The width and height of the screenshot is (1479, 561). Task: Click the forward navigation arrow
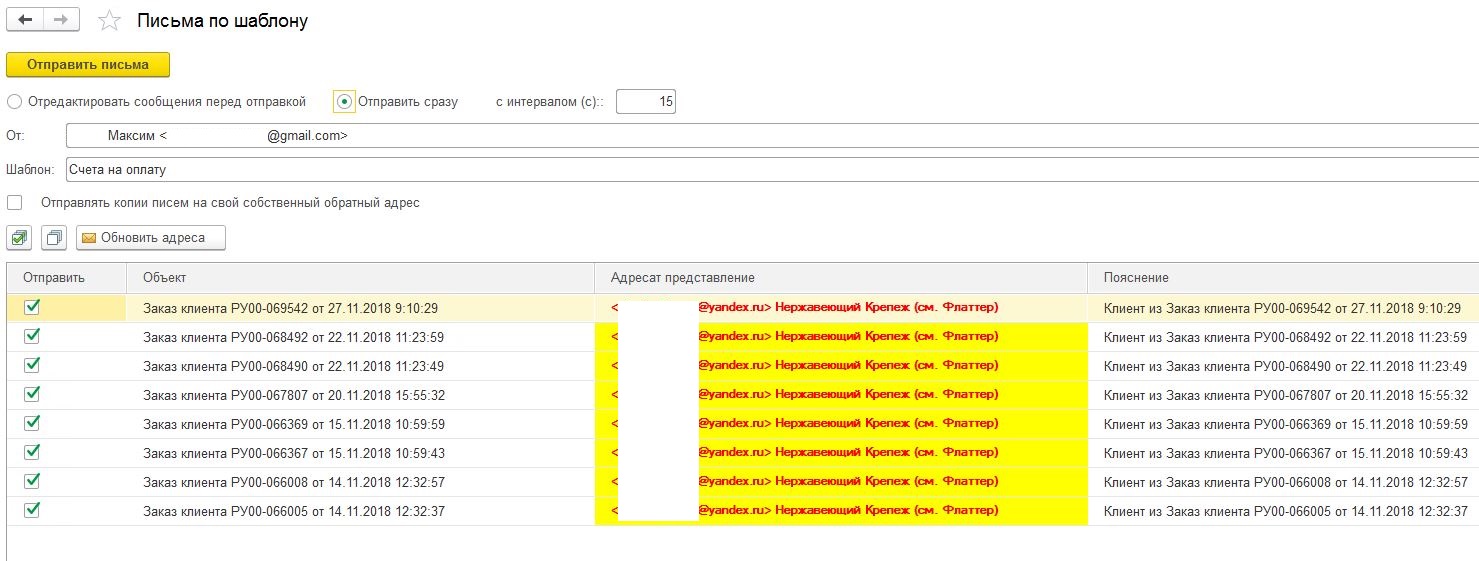tap(61, 20)
